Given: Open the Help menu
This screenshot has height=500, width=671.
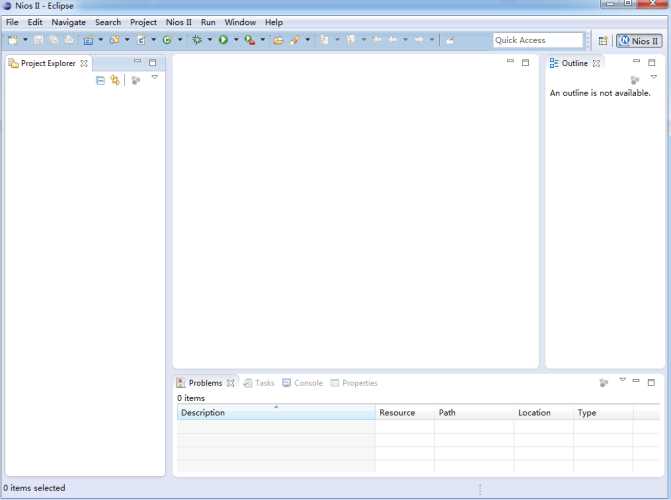Looking at the screenshot, I should point(273,22).
